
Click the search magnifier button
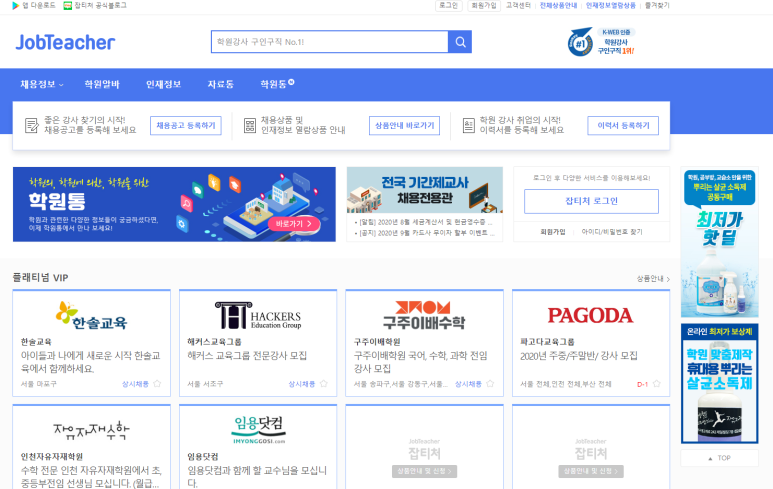pos(460,42)
